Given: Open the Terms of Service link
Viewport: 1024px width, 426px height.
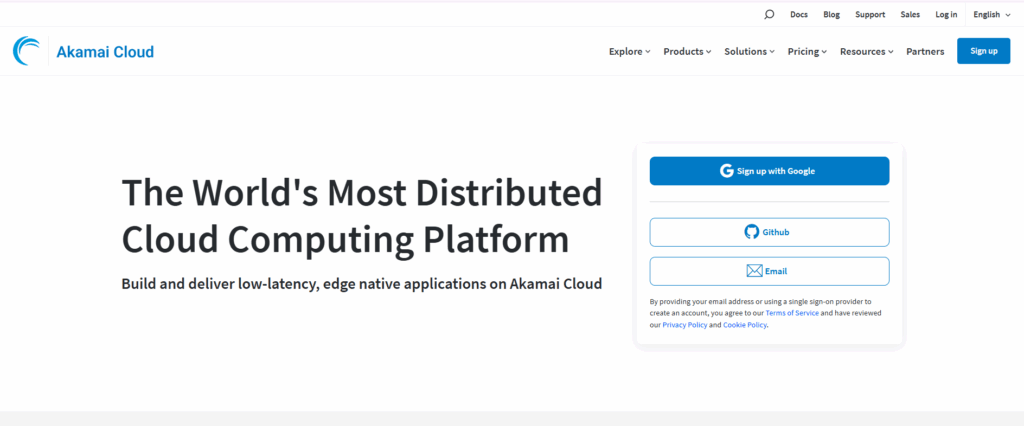Looking at the screenshot, I should (792, 313).
